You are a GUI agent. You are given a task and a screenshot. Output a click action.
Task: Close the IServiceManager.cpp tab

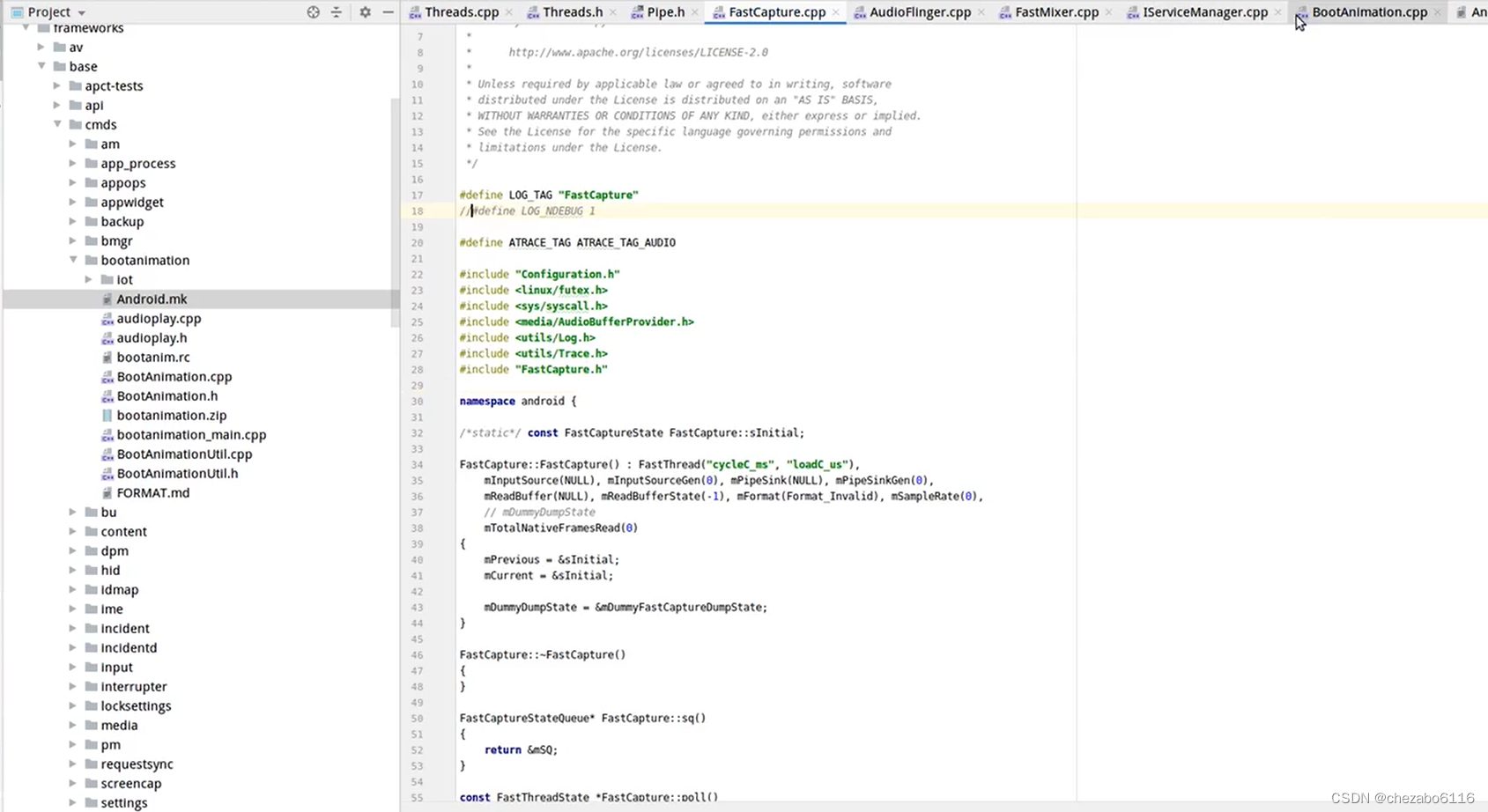[x=1277, y=12]
